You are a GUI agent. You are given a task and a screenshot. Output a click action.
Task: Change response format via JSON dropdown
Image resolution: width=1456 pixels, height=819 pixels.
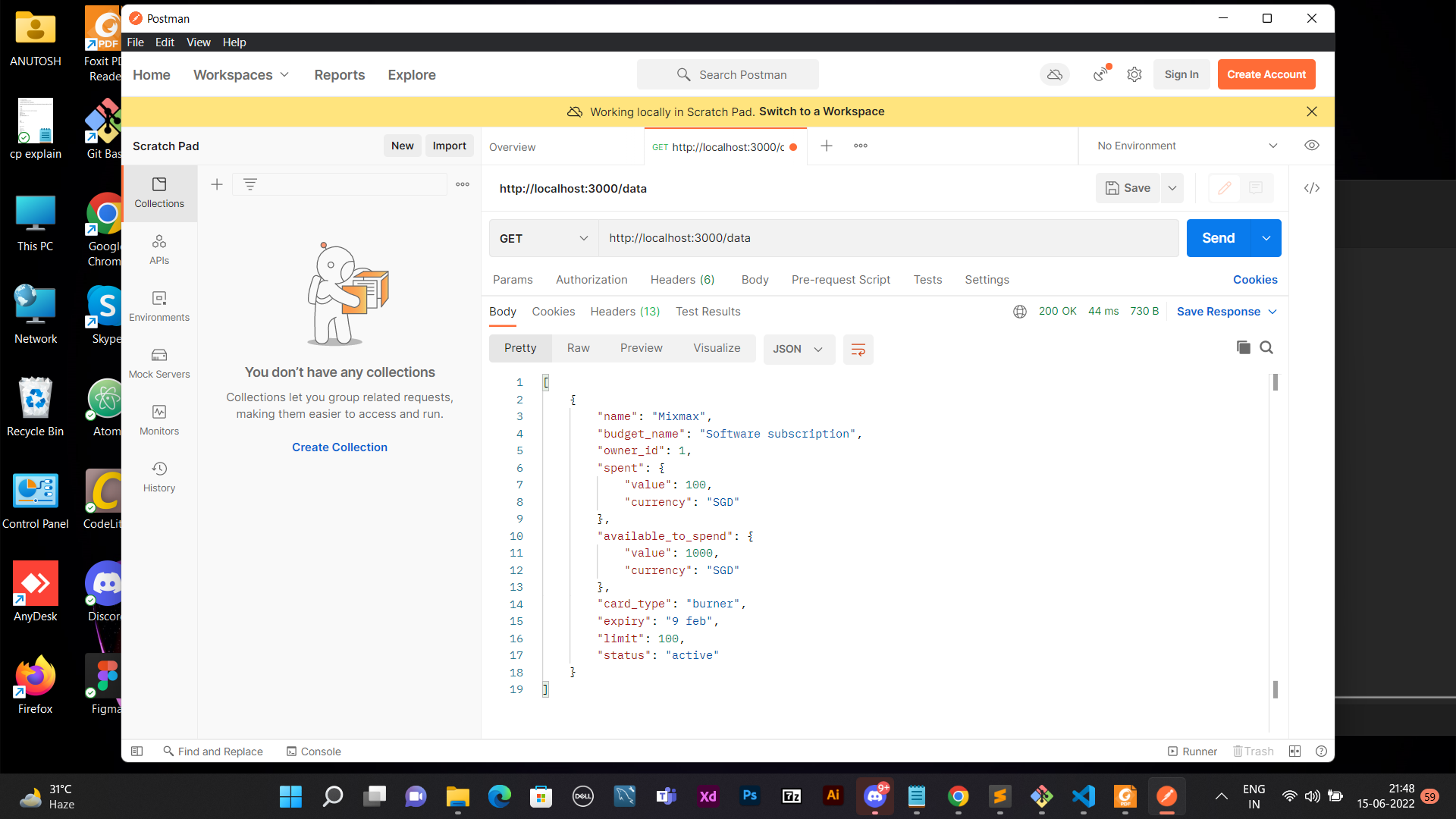tap(799, 349)
